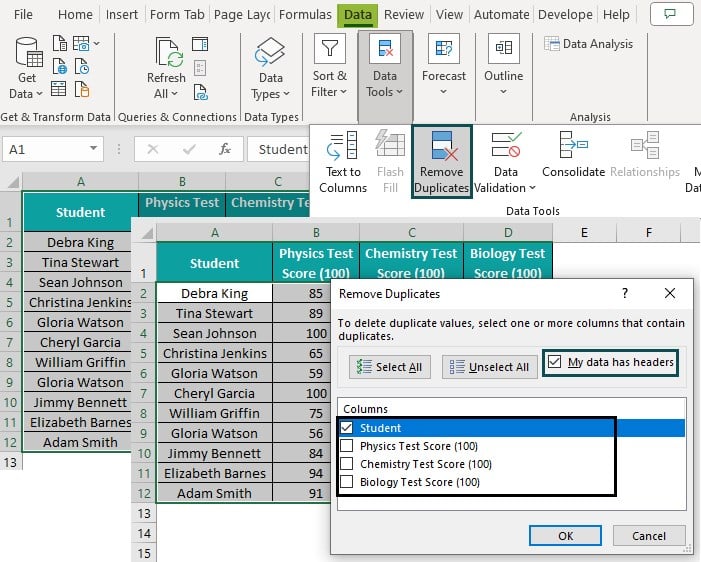
Task: Click the connection Properties icon
Action: pyautogui.click(x=200, y=68)
